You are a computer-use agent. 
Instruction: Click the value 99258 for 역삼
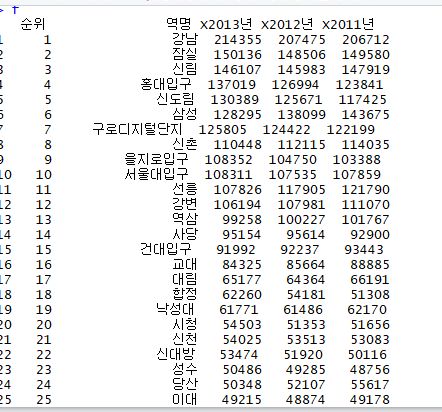coord(242,220)
